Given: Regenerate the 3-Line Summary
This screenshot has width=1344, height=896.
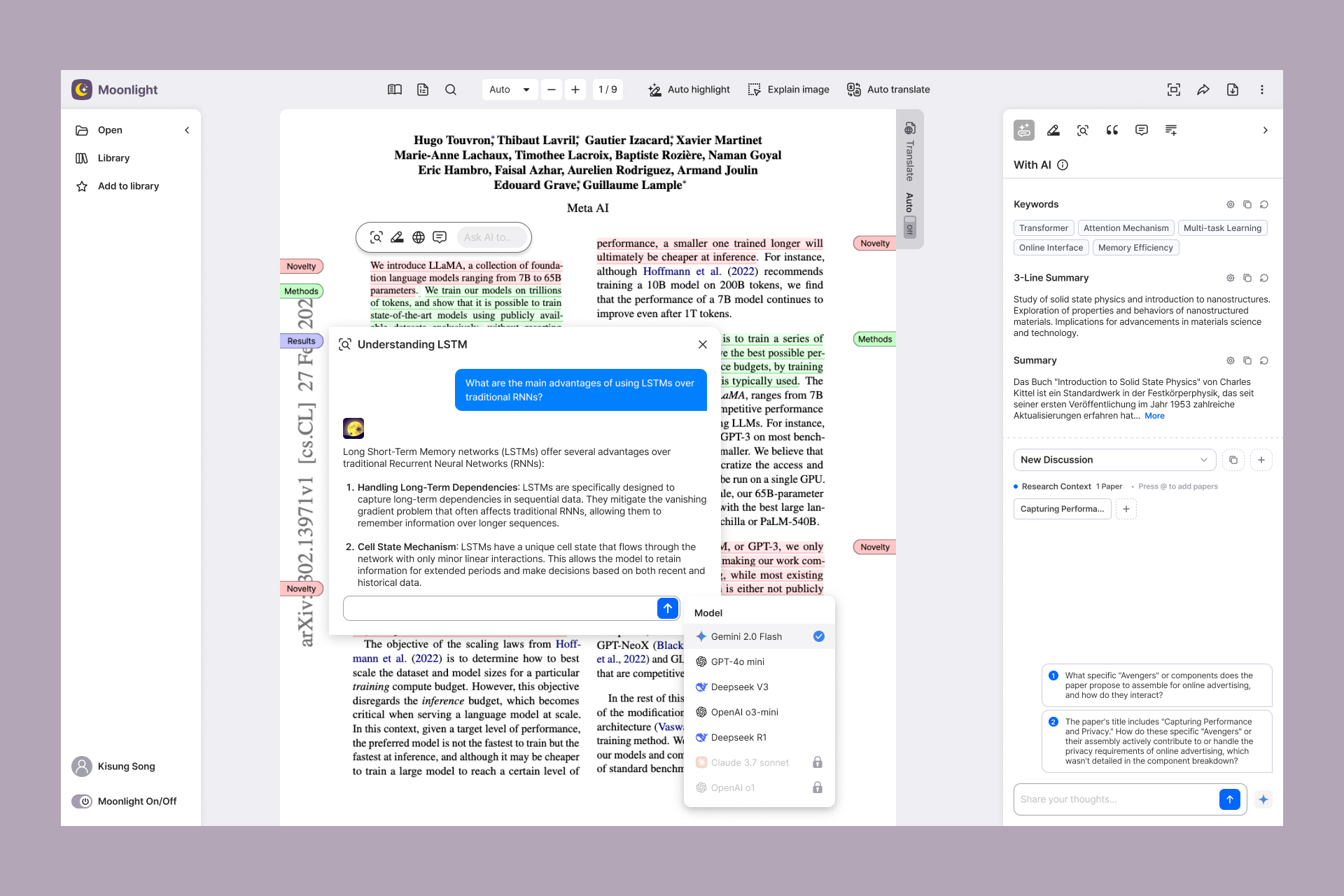Looking at the screenshot, I should click(1264, 278).
